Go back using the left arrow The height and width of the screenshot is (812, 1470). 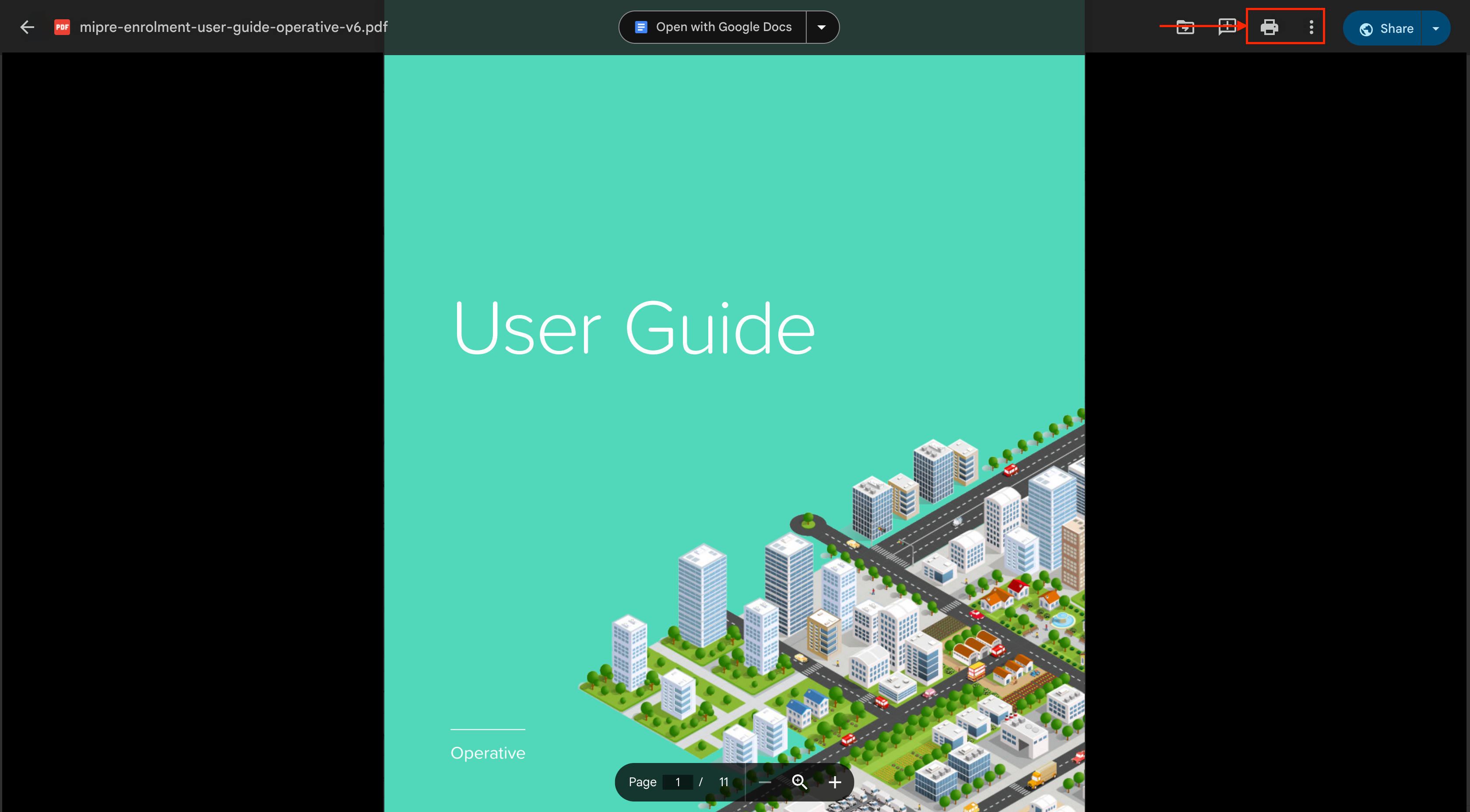click(27, 27)
